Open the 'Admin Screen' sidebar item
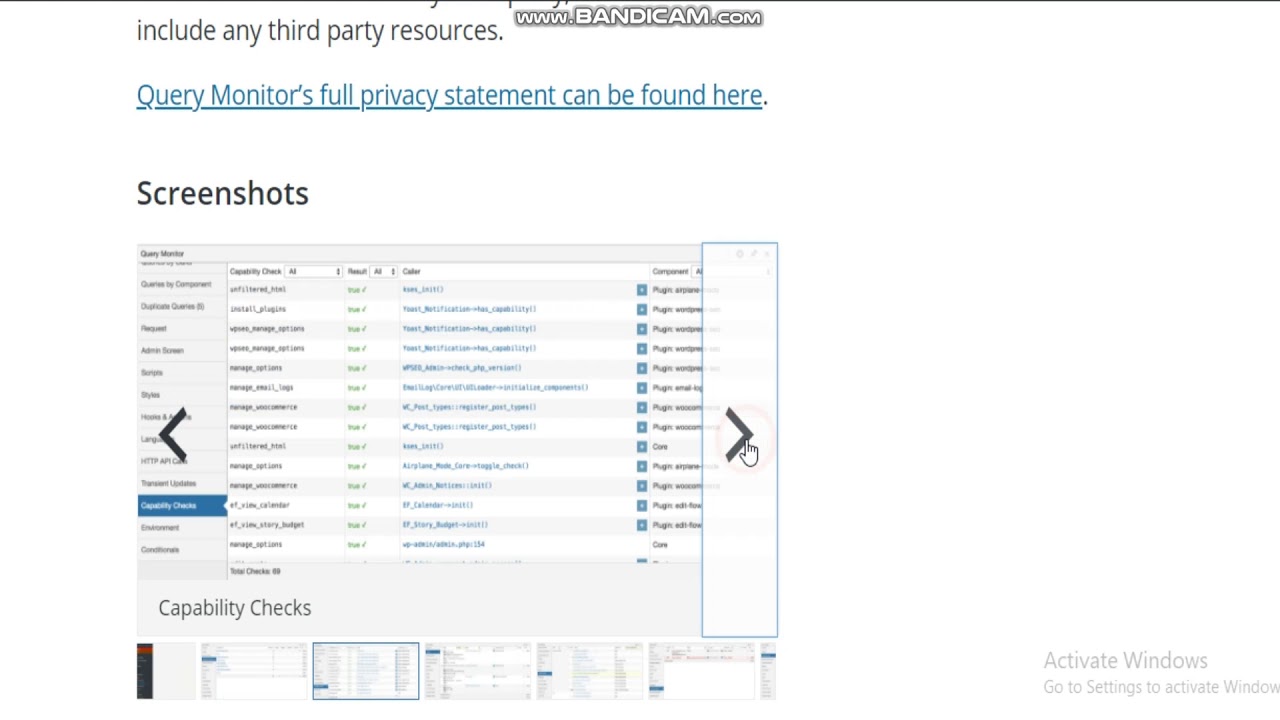Image resolution: width=1280 pixels, height=720 pixels. click(x=162, y=351)
